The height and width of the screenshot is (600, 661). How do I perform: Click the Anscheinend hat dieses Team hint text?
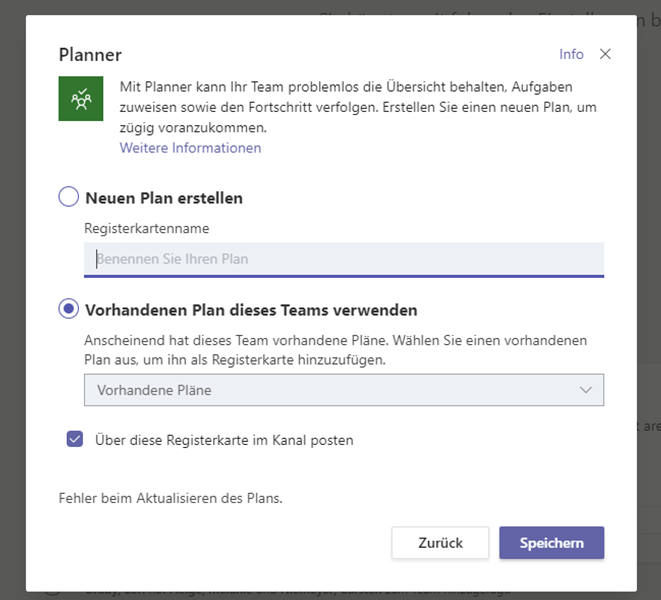336,350
